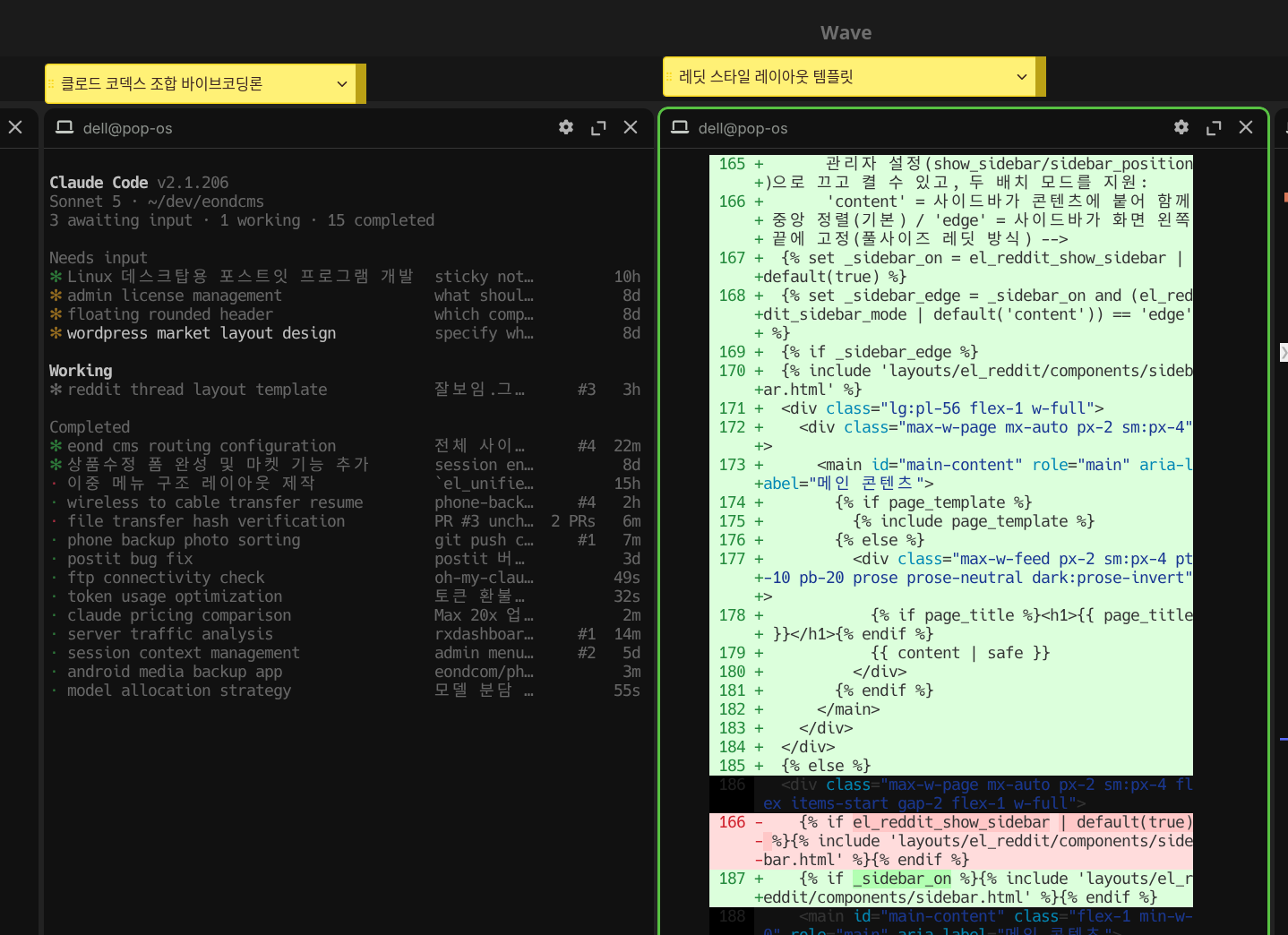Grab the drag handle of 클로드 코덱스 tab
Viewport: 1288px width, 935px height.
click(50, 84)
